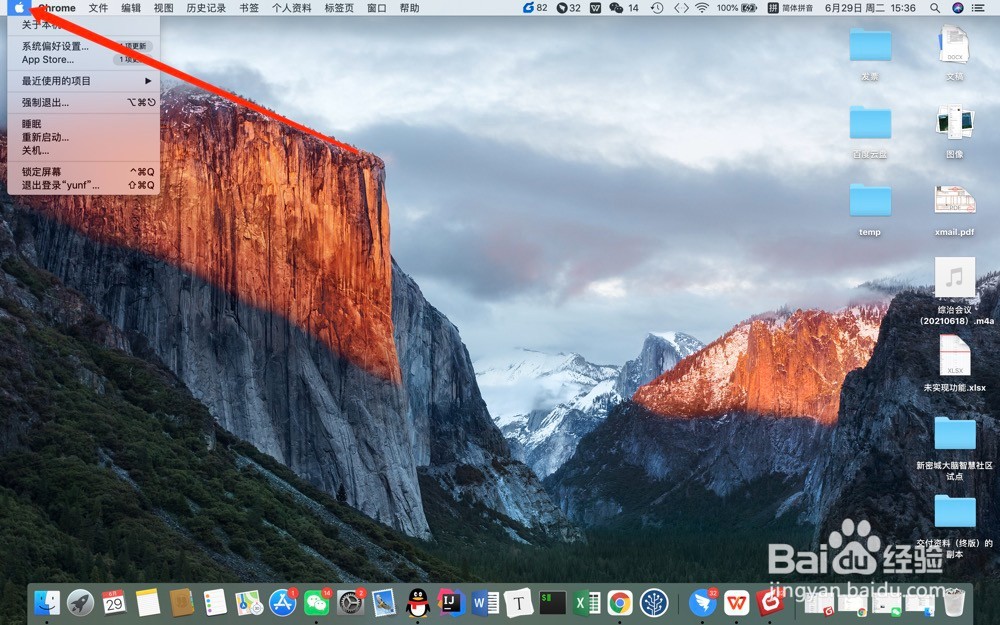
Task: Open Notes app in the Dock
Action: pos(148,602)
